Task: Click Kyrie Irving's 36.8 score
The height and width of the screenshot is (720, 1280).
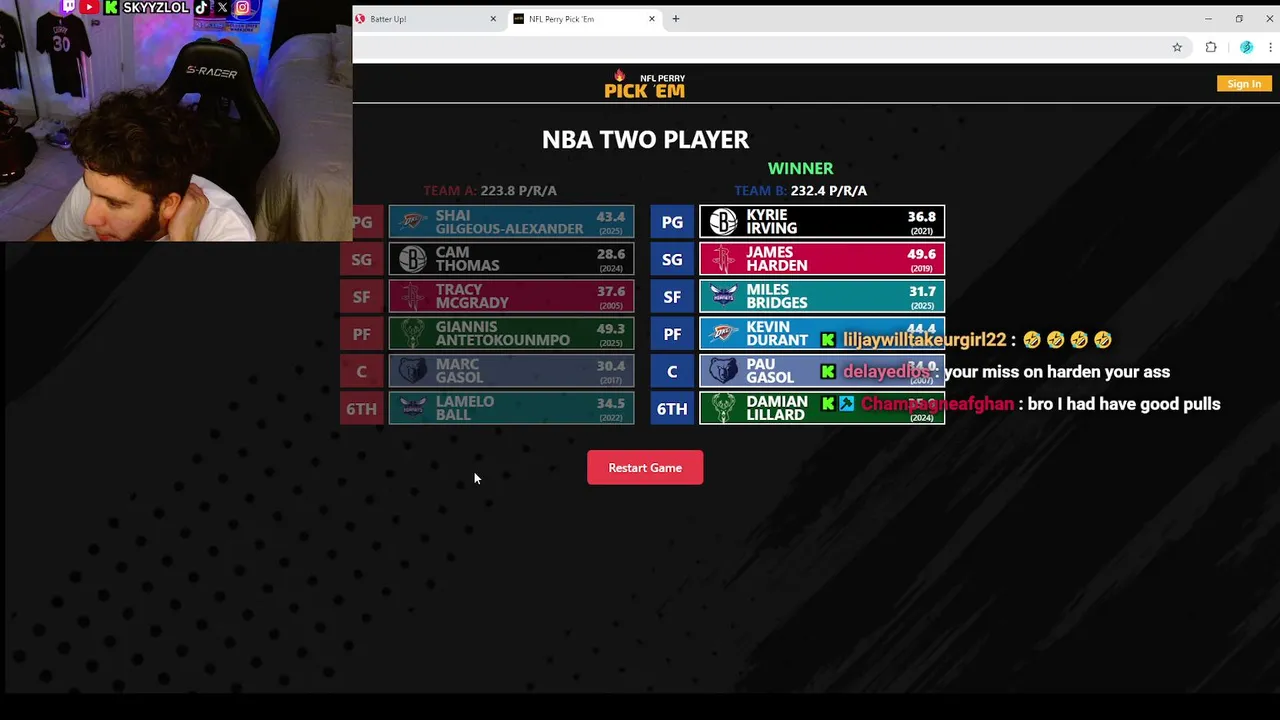Action: 921,217
